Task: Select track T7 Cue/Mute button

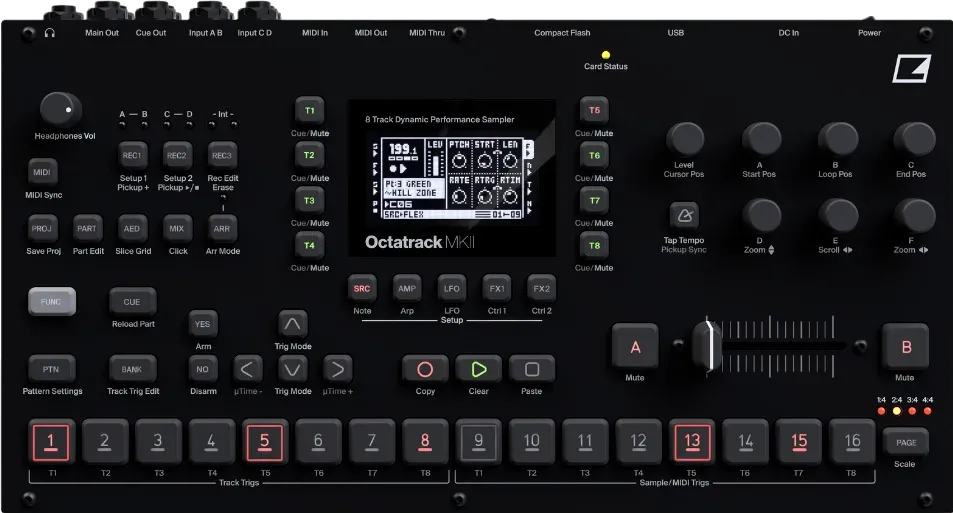Action: click(594, 201)
